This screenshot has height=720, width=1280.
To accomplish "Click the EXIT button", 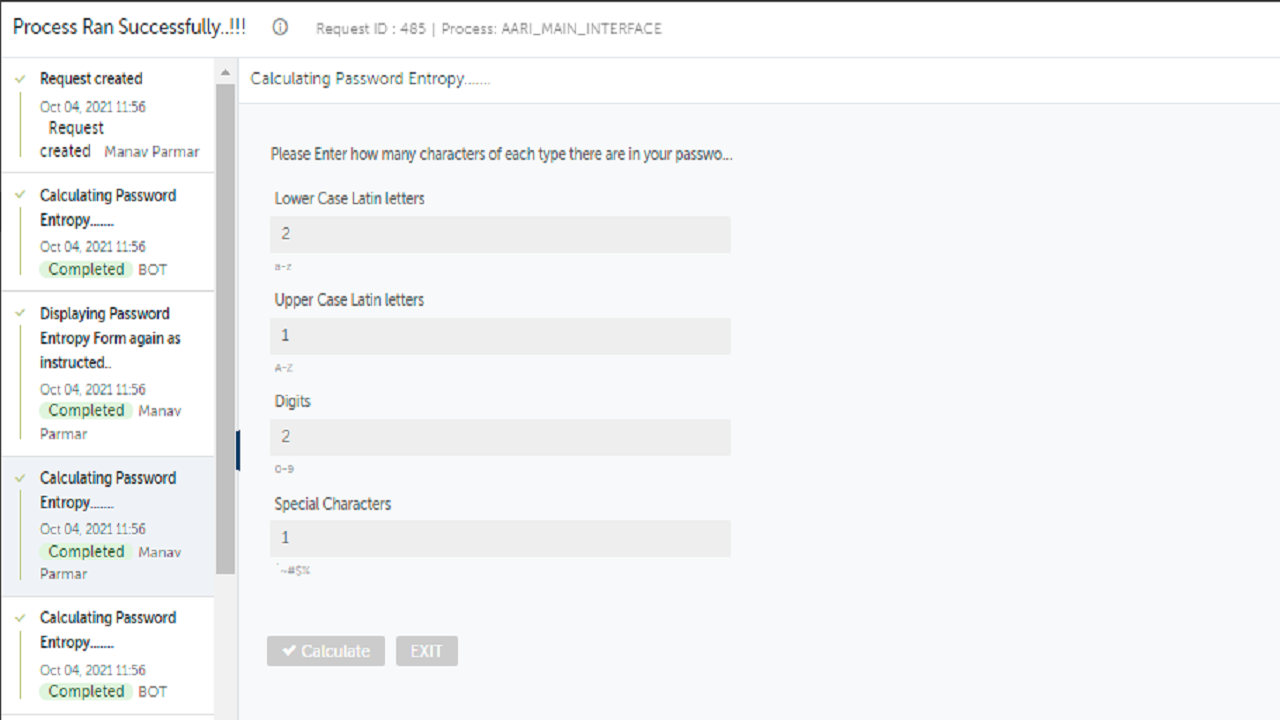I will 427,651.
